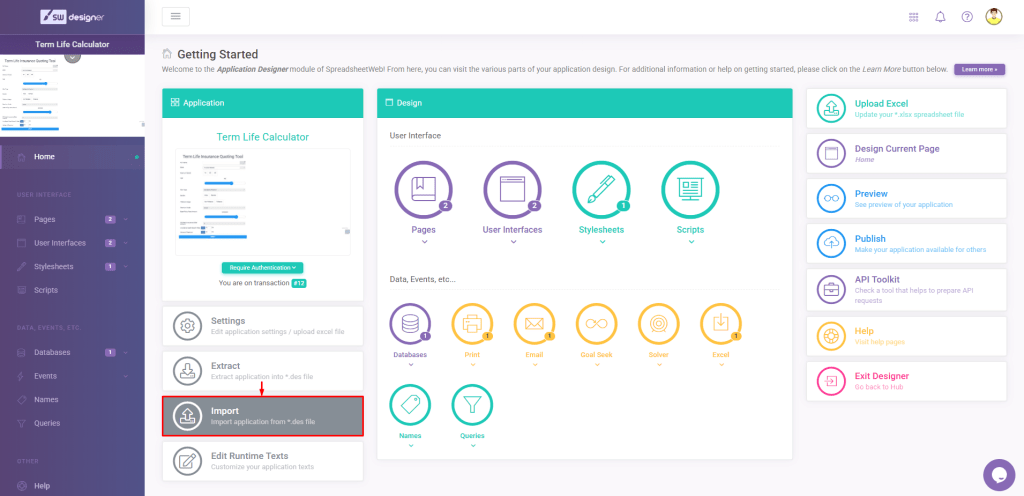Screen dimensions: 1024x496
Task: Expand Pages in the sidebar
Action: [125, 219]
